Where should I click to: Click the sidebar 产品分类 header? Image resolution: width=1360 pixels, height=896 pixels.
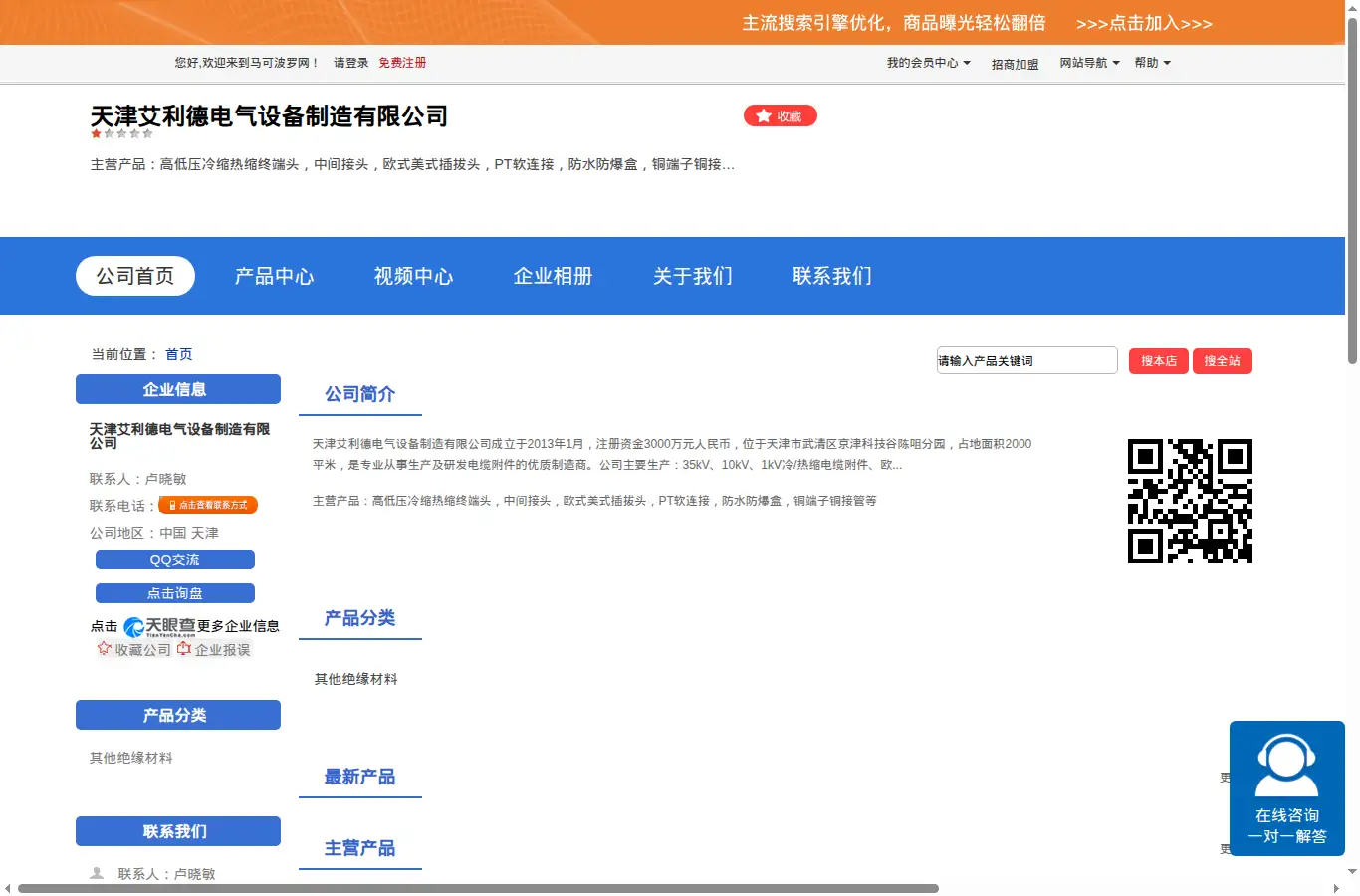[178, 715]
